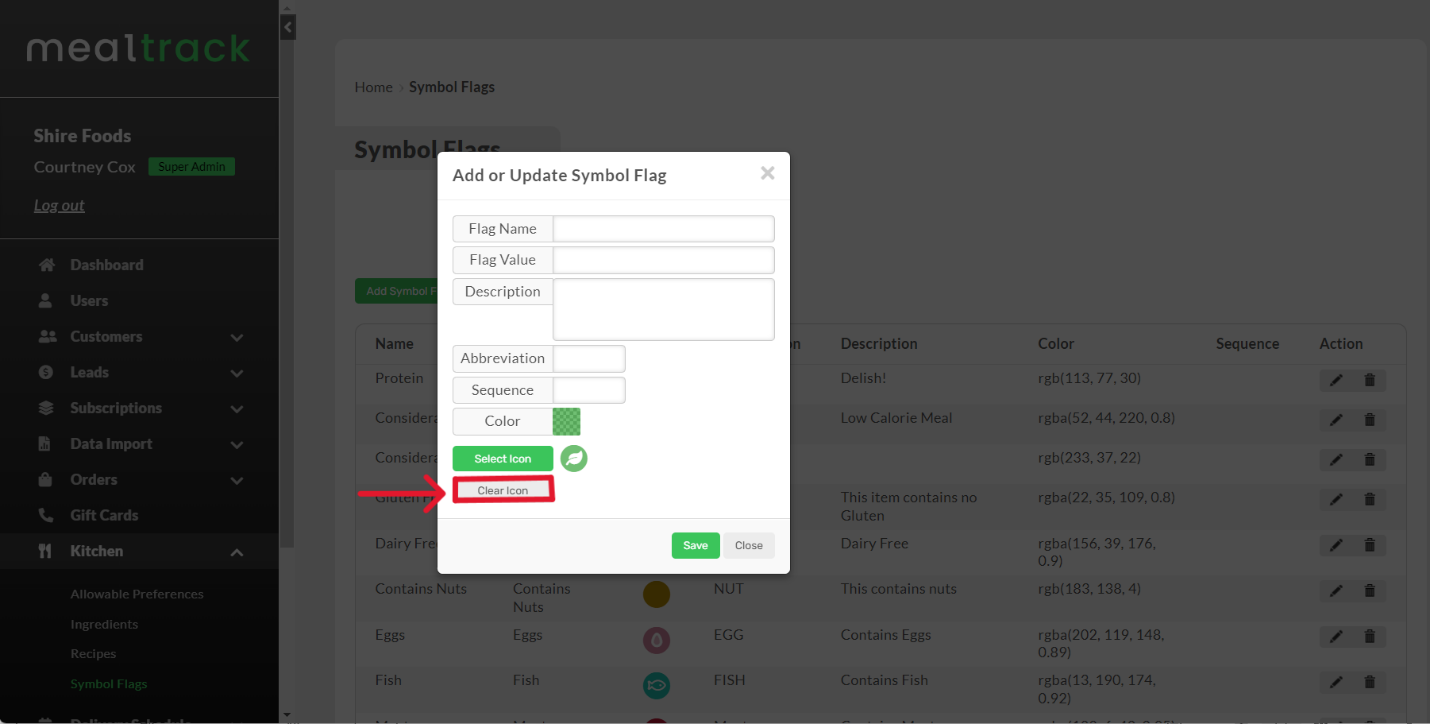Go to Home in the breadcrumb
This screenshot has height=724, width=1430.
click(373, 87)
